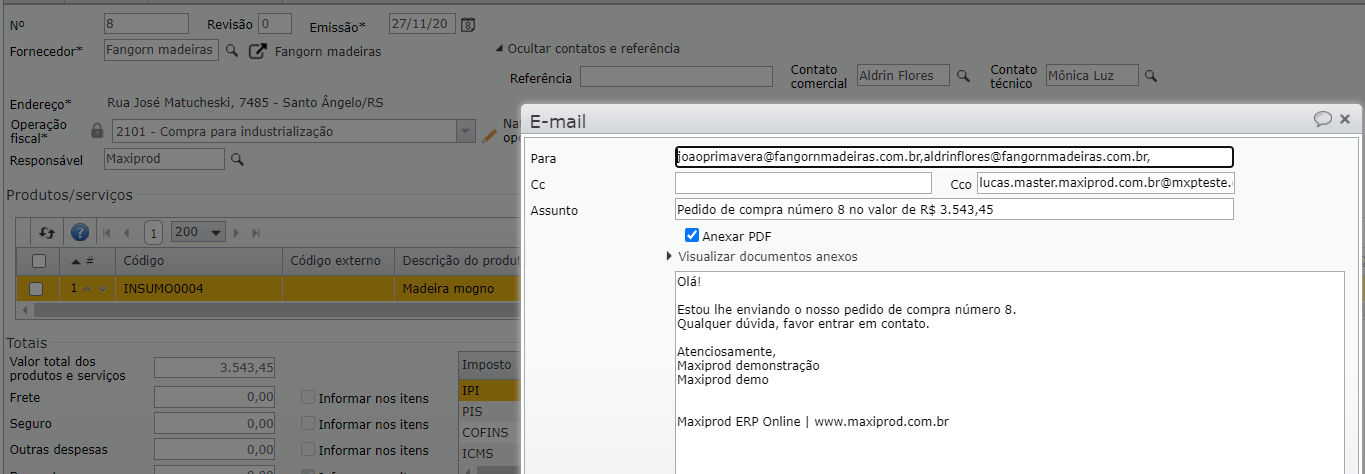Open the Operação fiscal dropdown

click(465, 131)
